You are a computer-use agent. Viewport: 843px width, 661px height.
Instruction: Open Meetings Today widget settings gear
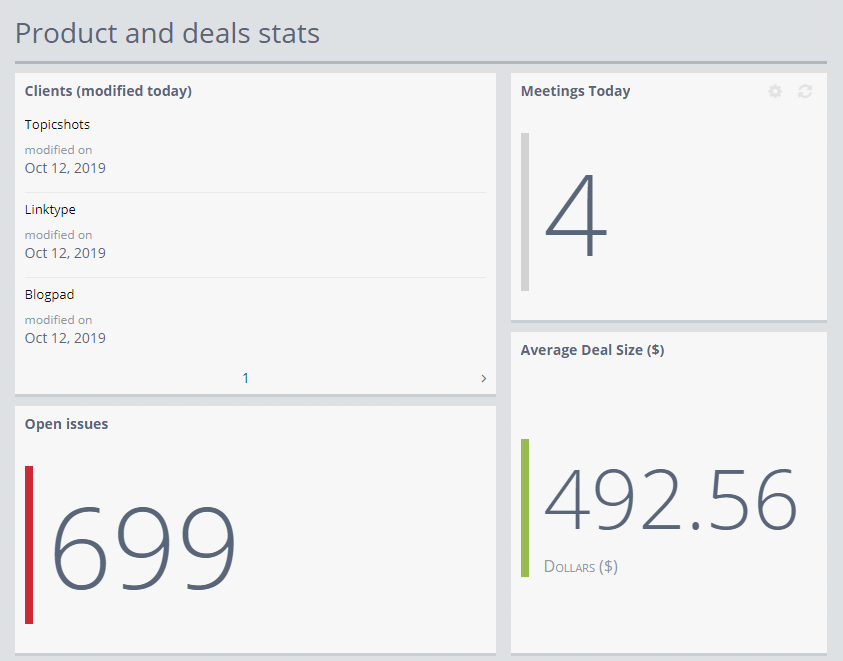(775, 92)
